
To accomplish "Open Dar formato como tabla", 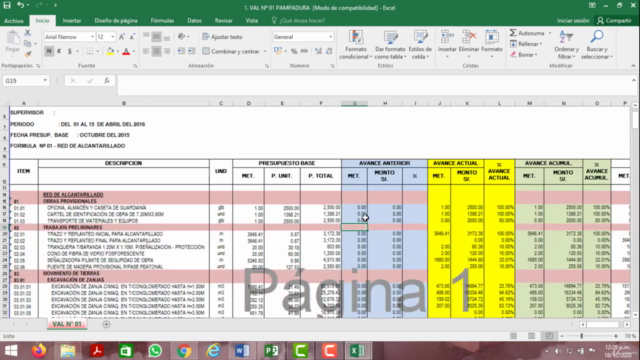I will [x=391, y=44].
